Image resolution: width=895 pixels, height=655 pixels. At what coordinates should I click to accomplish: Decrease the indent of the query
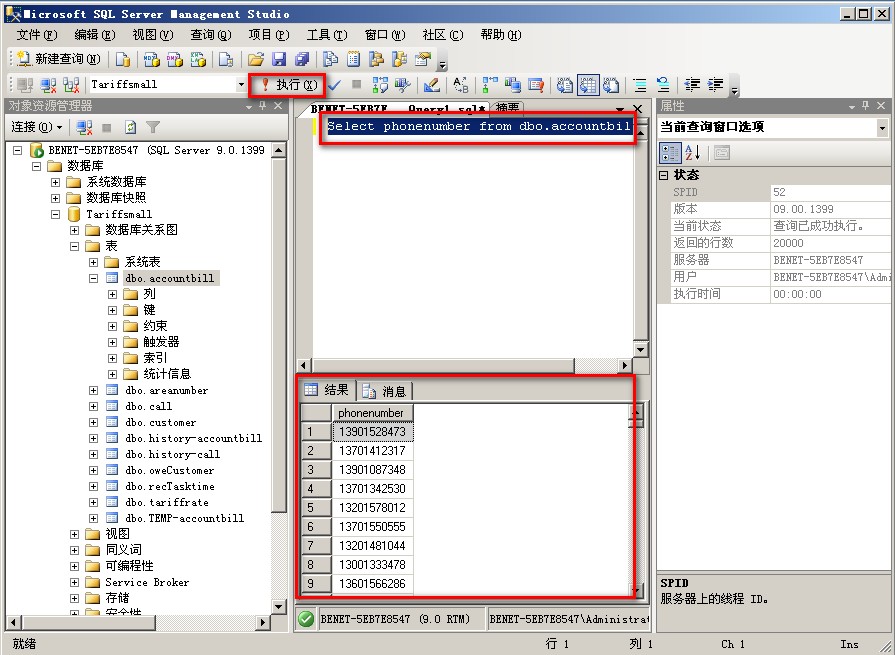(692, 85)
